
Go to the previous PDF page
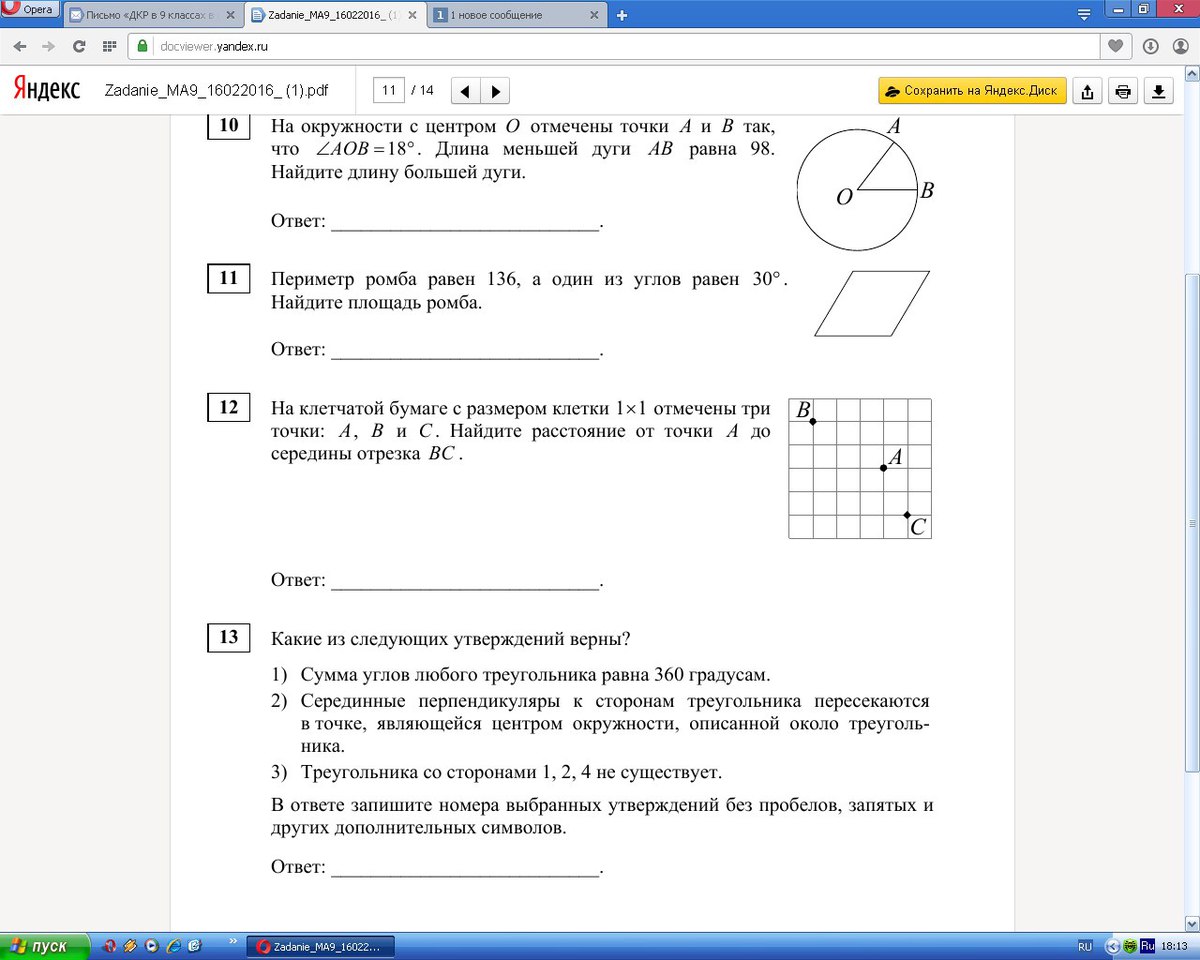466,91
